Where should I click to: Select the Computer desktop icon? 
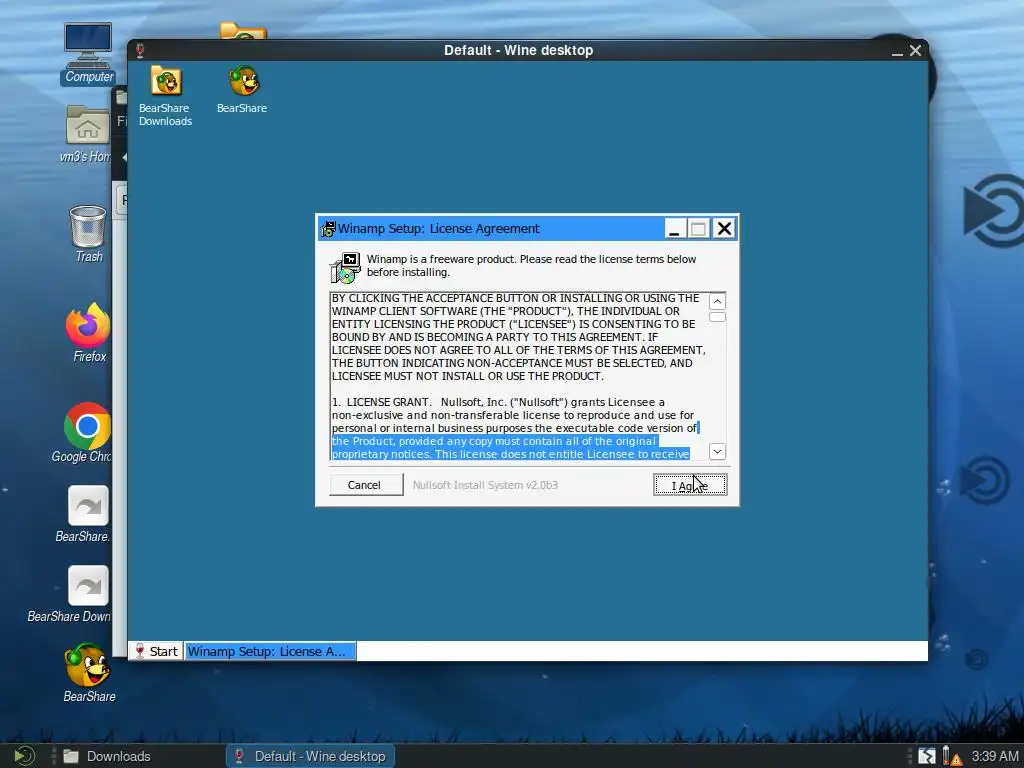click(x=88, y=54)
